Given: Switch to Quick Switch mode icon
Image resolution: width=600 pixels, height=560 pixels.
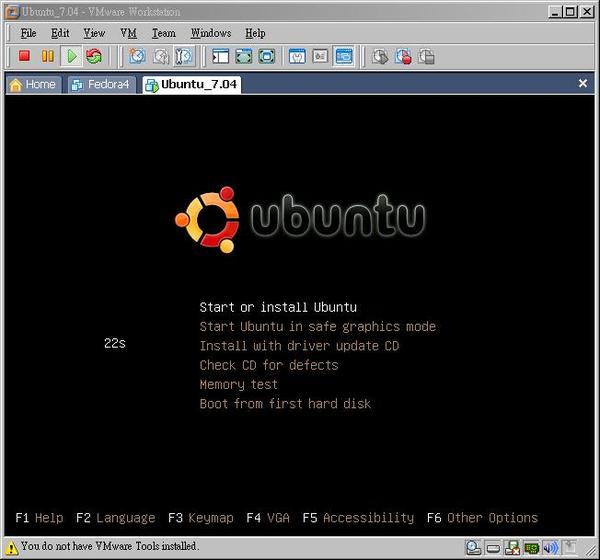Looking at the screenshot, I should click(x=244, y=57).
